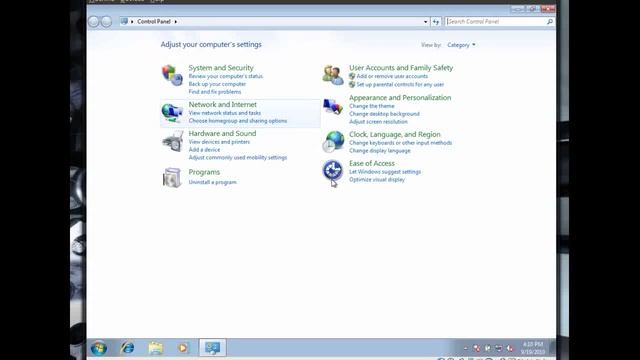The height and width of the screenshot is (360, 640).
Task: Click Optimize visual display
Action: click(377, 180)
